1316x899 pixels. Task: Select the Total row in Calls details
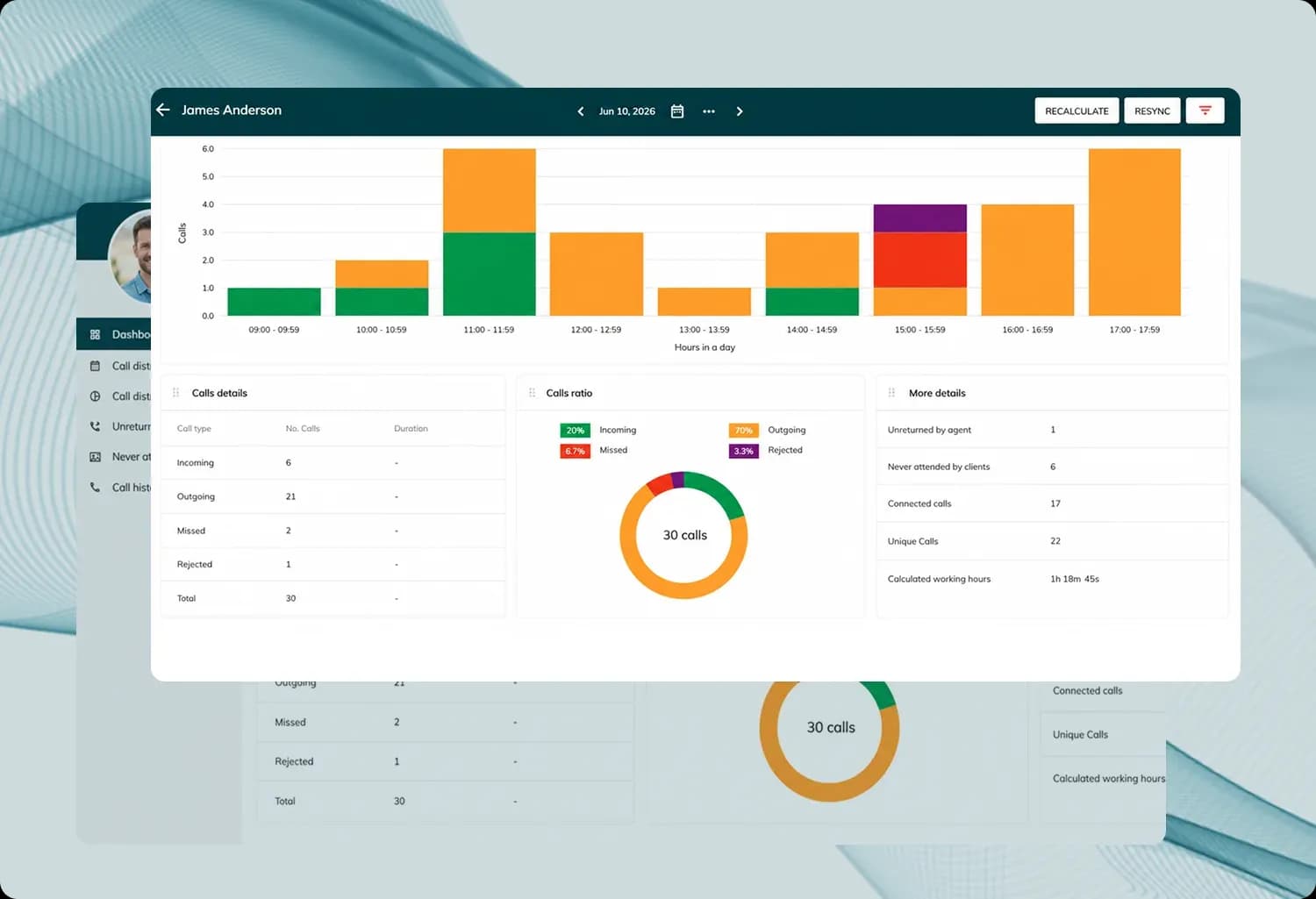(x=333, y=598)
